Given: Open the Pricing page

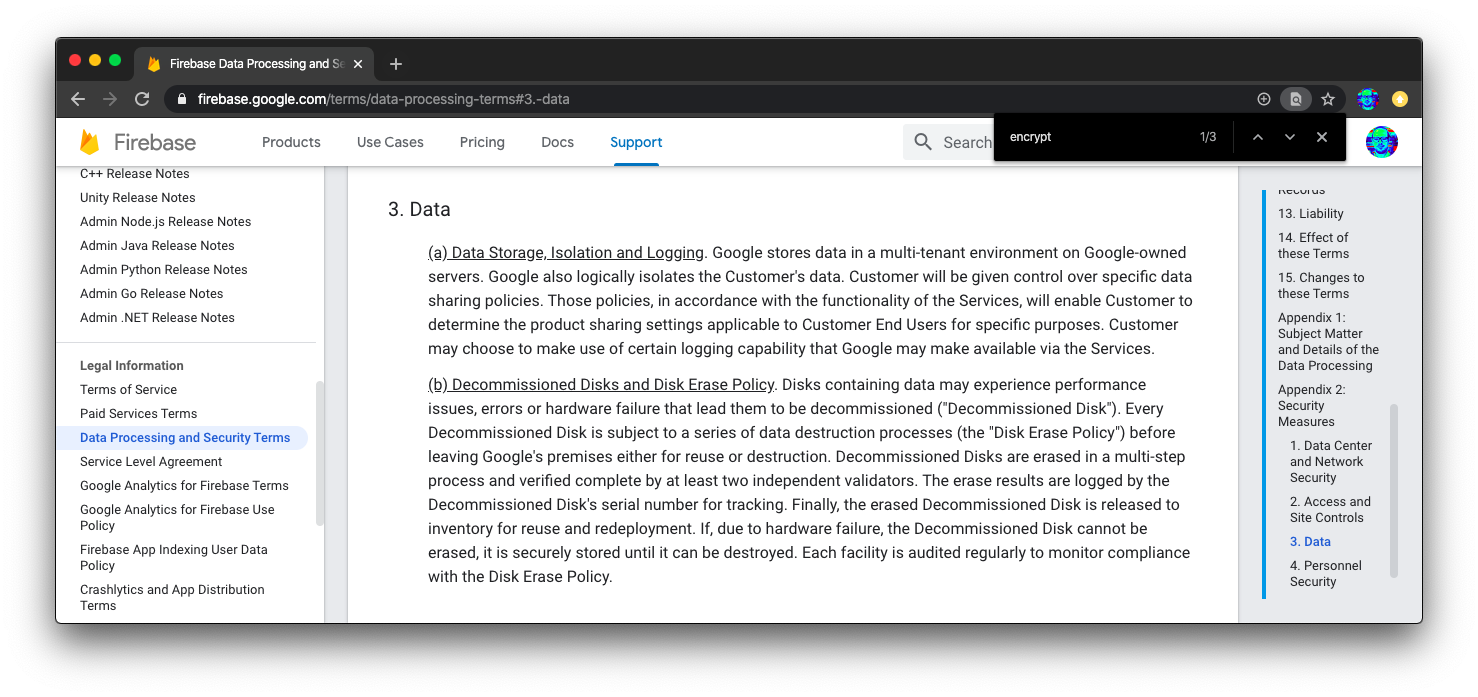Looking at the screenshot, I should pos(482,142).
